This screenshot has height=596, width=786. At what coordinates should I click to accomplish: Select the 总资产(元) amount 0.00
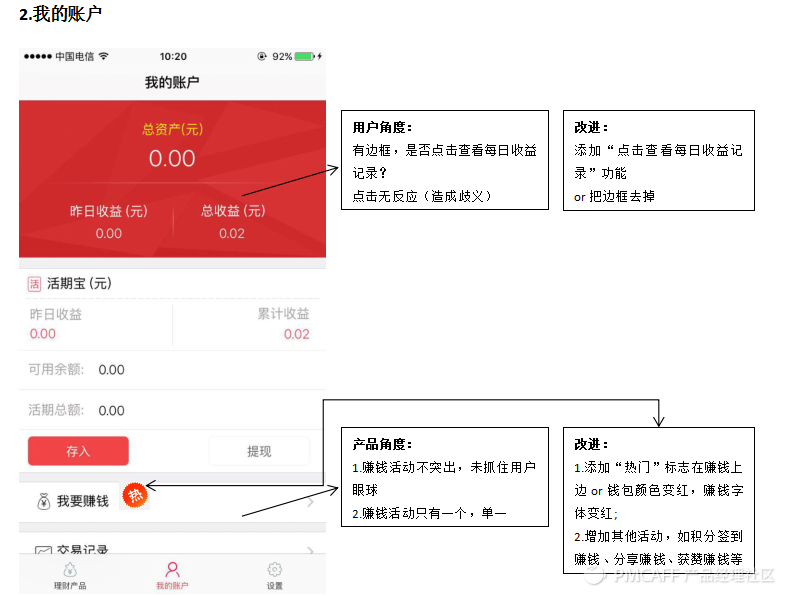tap(172, 158)
